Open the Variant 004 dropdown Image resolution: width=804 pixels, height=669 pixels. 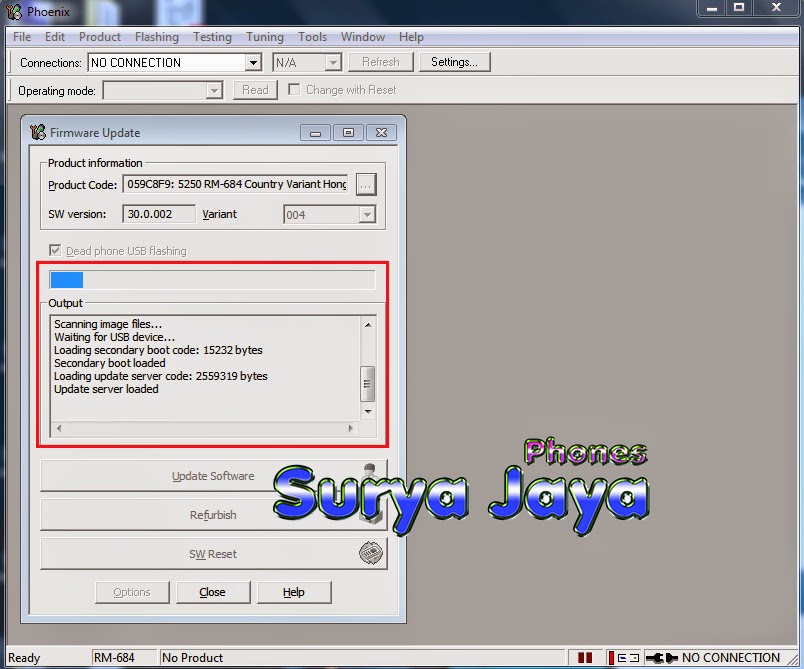click(367, 214)
